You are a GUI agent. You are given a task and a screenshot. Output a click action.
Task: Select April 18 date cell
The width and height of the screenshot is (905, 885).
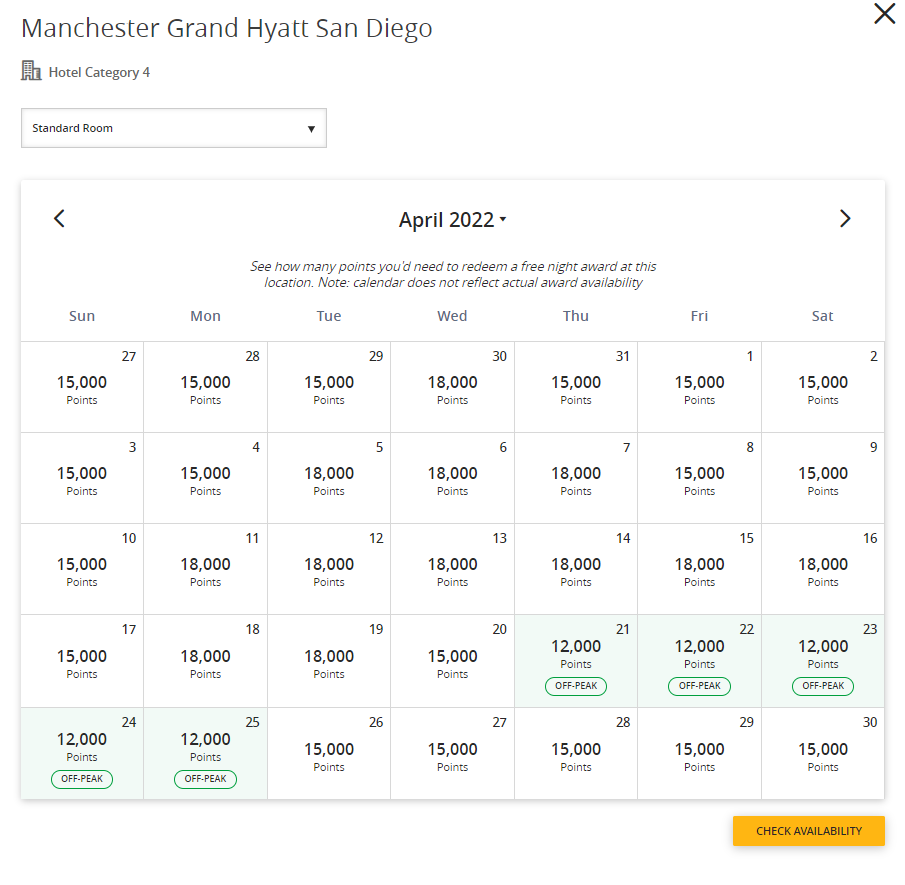point(205,661)
